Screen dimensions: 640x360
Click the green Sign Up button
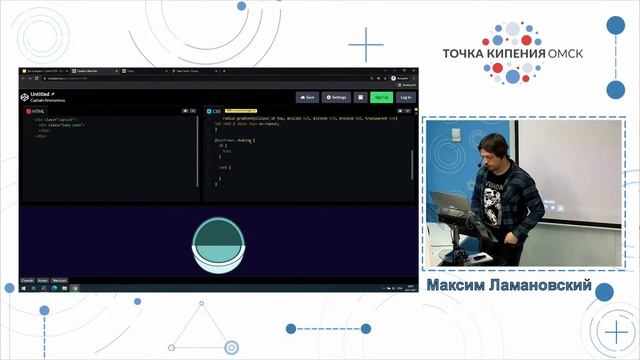tap(382, 98)
